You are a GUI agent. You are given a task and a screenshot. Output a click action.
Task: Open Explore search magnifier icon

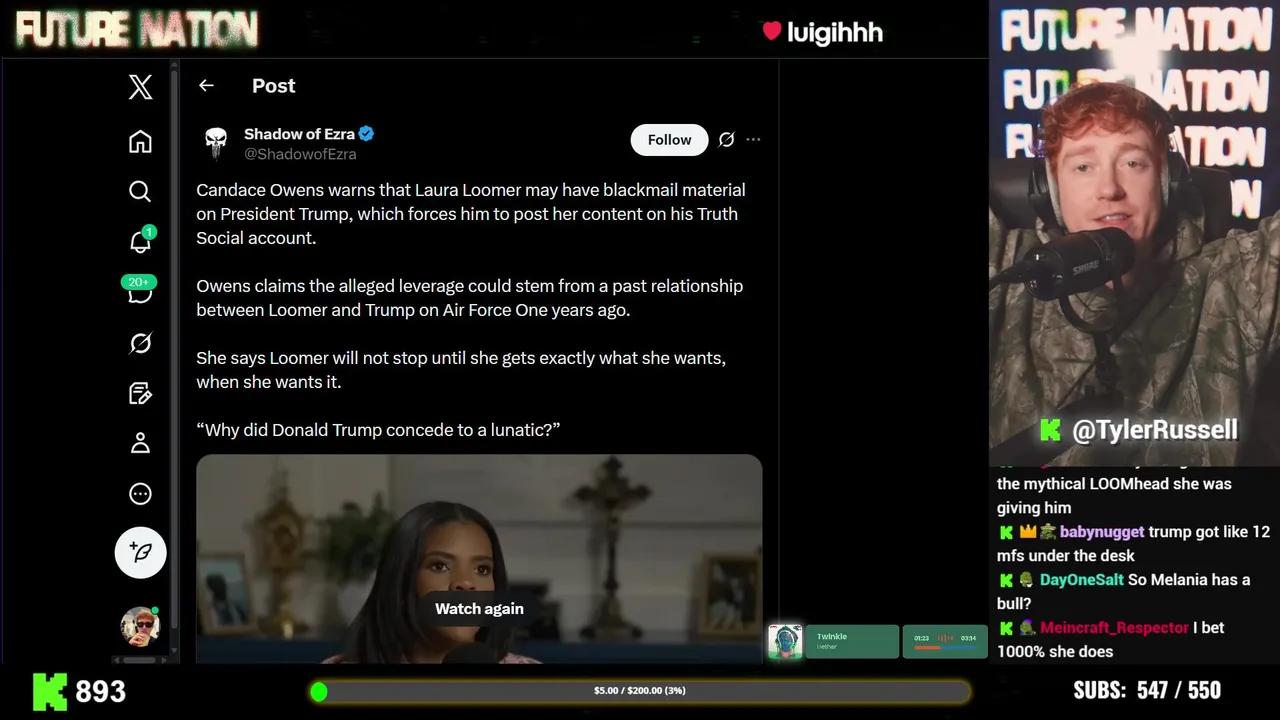point(140,191)
